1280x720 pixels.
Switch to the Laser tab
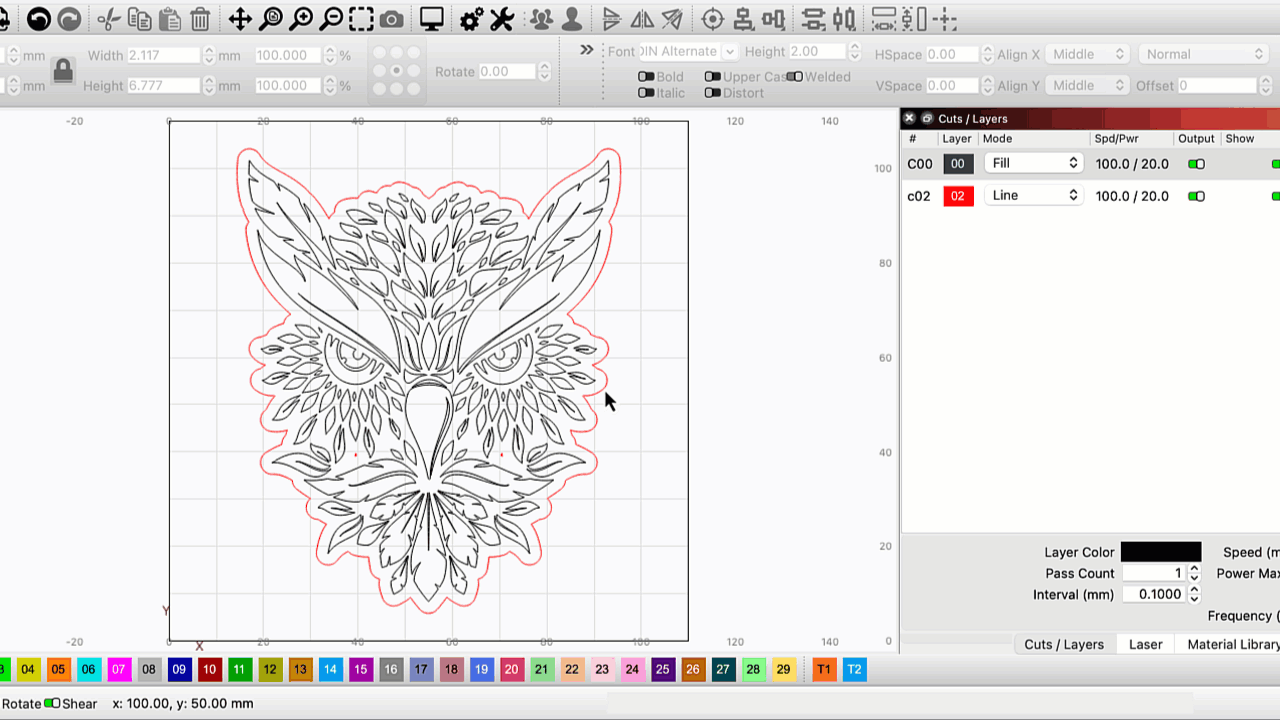coord(1145,644)
